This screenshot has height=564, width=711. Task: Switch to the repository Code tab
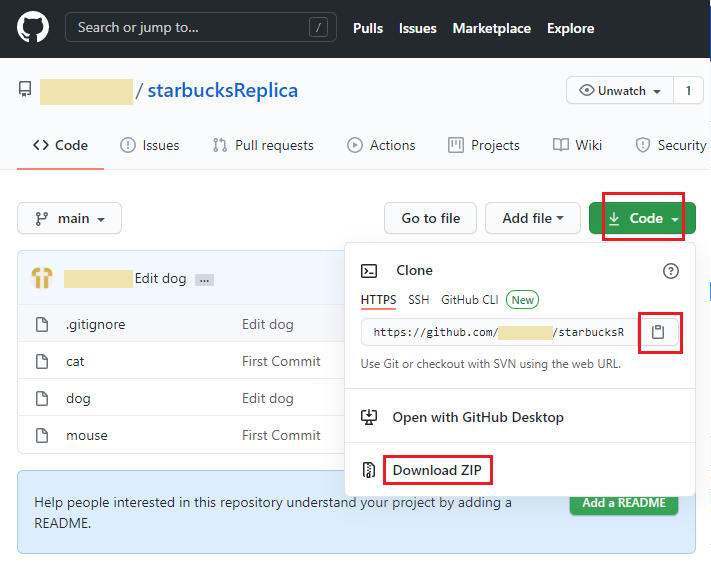coord(60,145)
